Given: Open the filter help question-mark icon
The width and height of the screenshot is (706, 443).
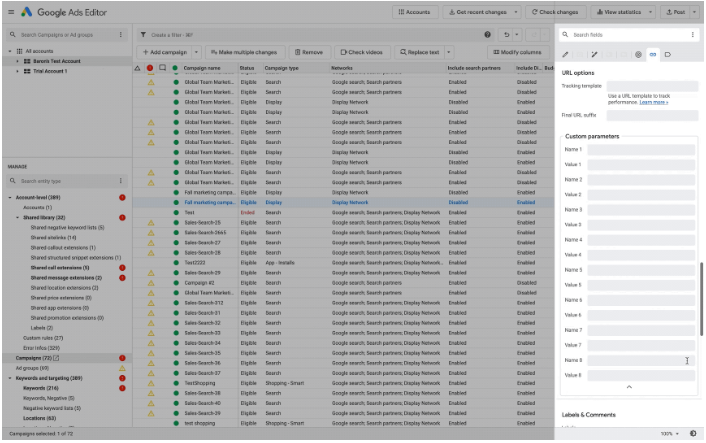Looking at the screenshot, I should point(487,35).
